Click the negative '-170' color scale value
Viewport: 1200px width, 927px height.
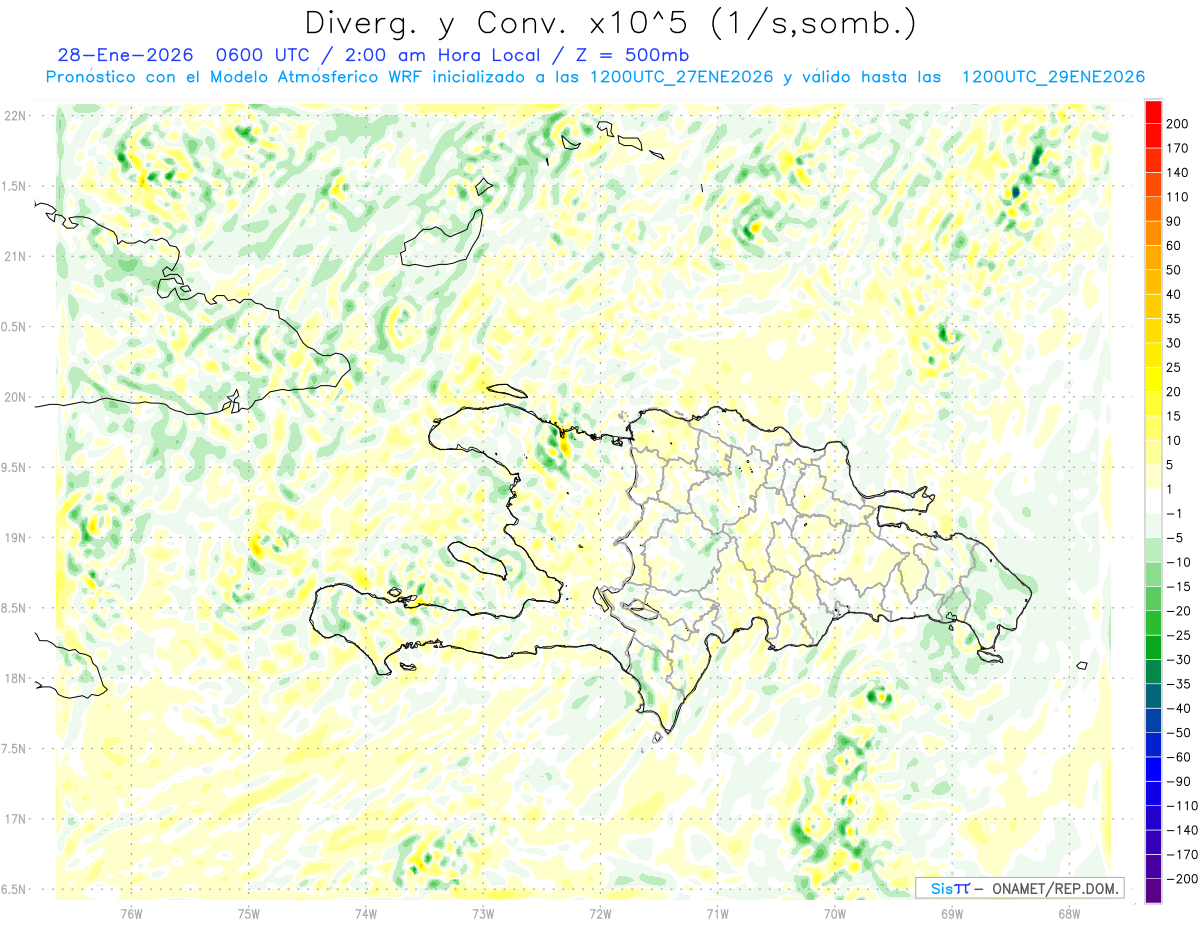(1182, 855)
